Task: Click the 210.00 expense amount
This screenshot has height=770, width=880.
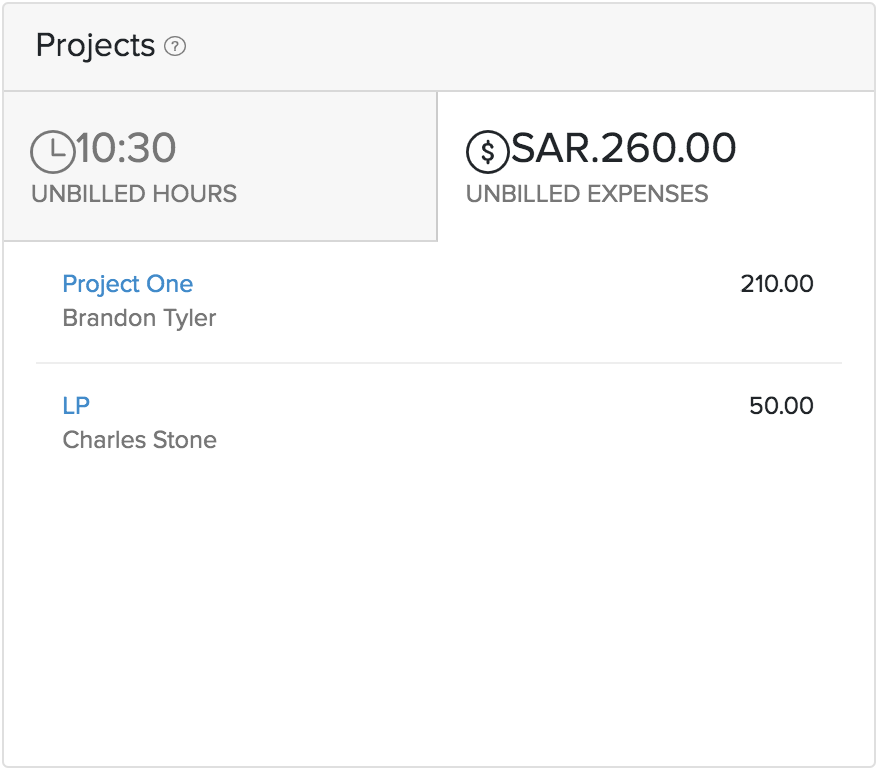Action: coord(777,284)
